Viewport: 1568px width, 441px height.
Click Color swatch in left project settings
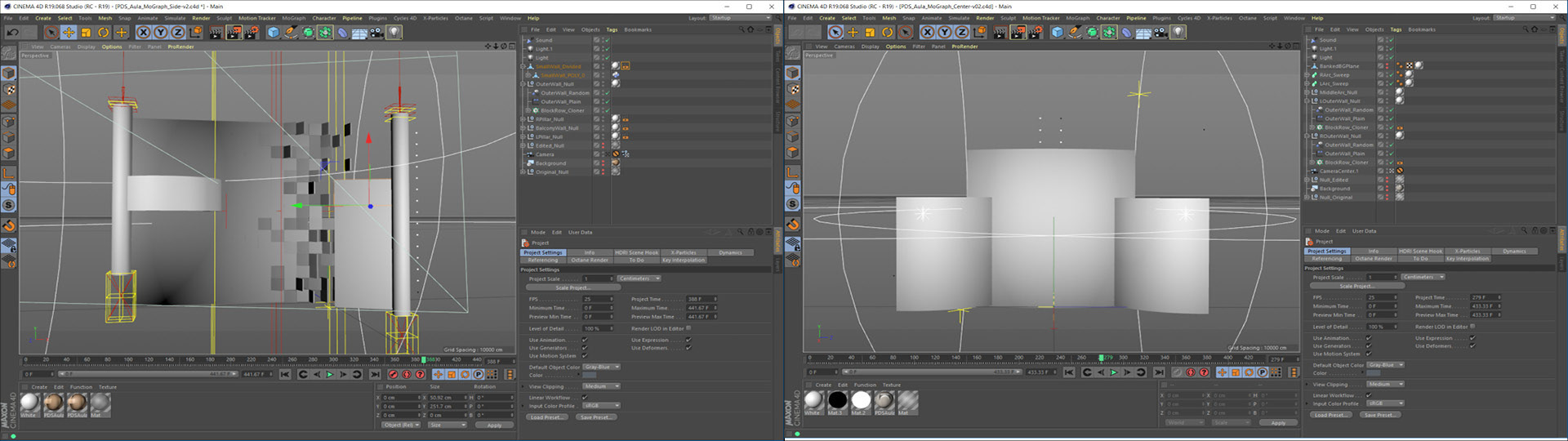590,376
